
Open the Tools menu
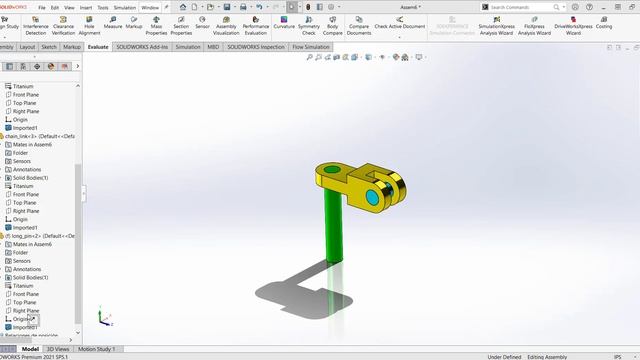[x=103, y=7]
